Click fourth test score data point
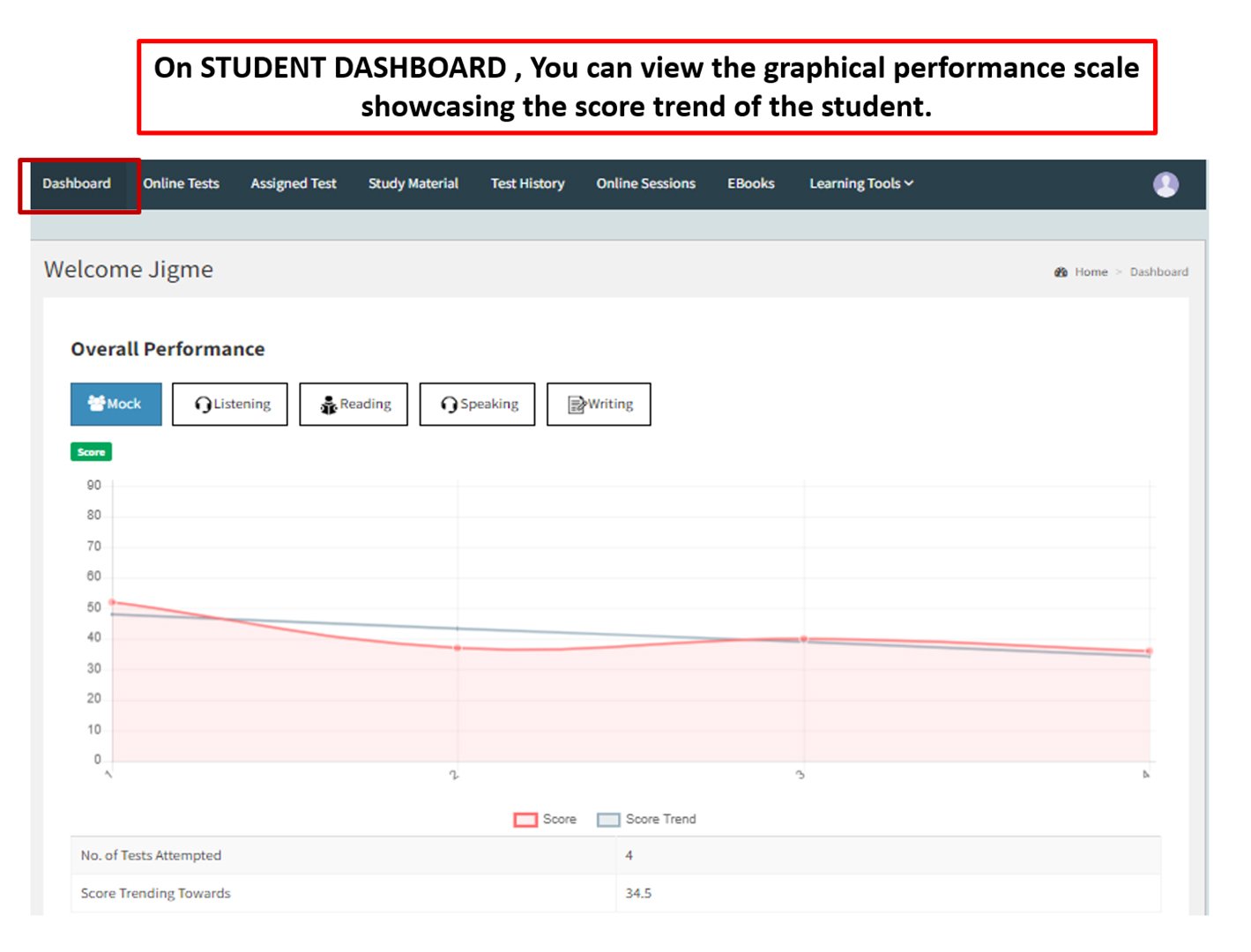The height and width of the screenshot is (952, 1251). [1149, 651]
